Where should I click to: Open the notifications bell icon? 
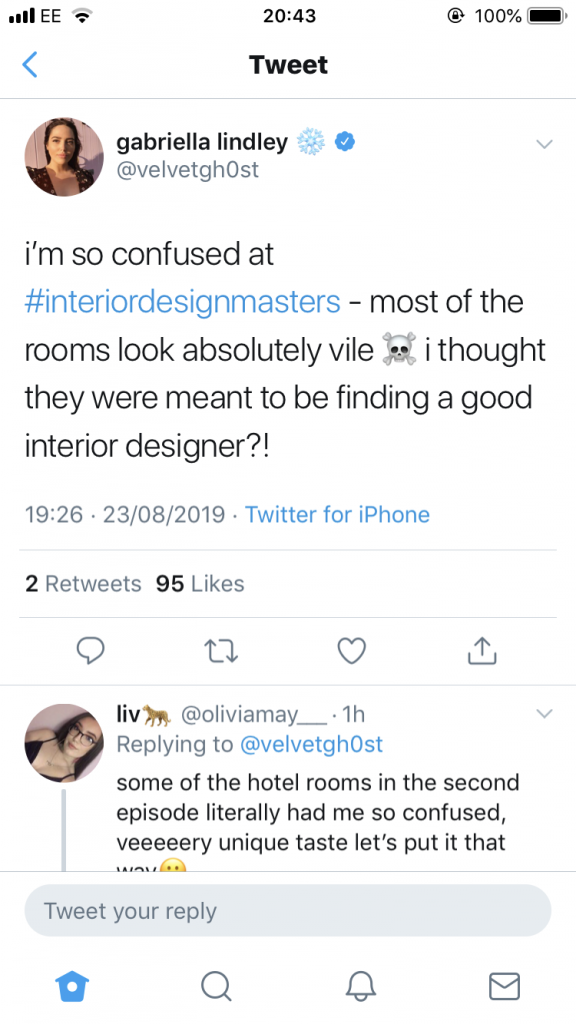[360, 985]
